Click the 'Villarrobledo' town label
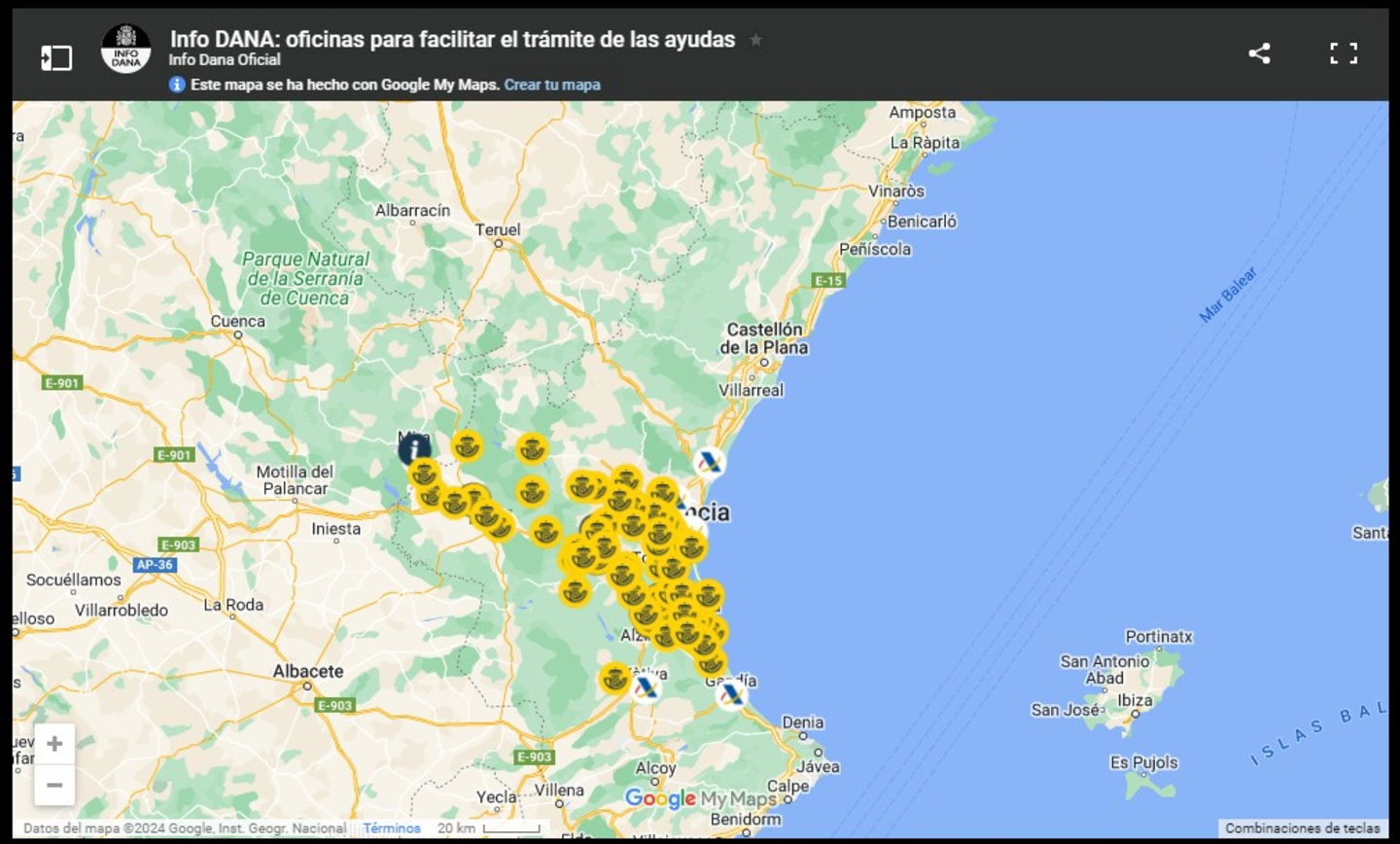Screen dimensions: 1400x844 click(x=122, y=611)
